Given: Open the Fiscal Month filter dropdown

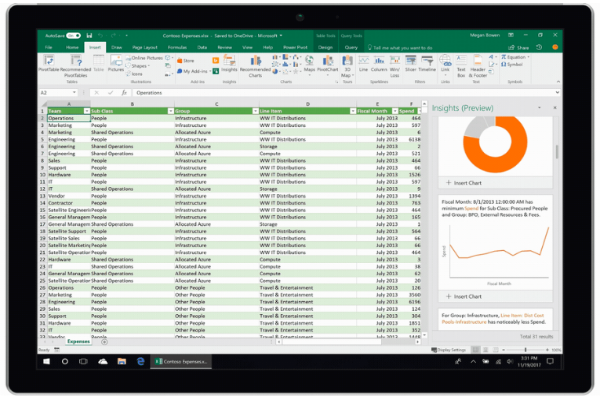Looking at the screenshot, I should point(395,111).
